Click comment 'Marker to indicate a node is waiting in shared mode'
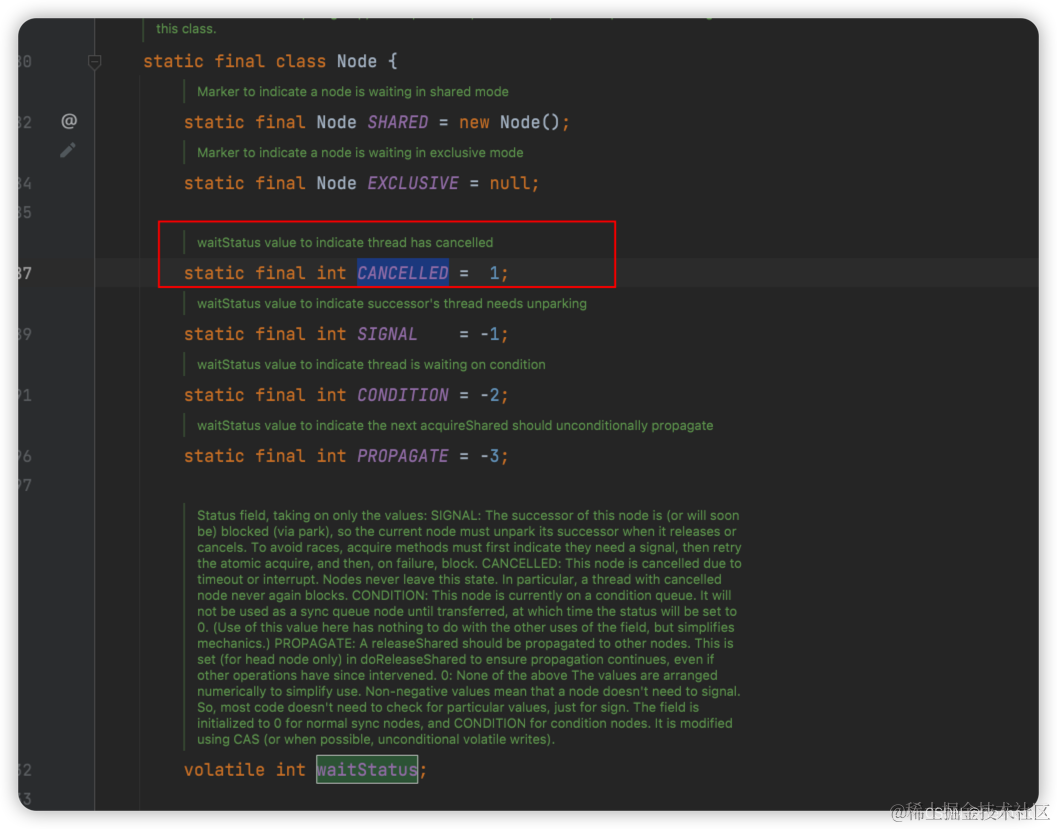This screenshot has height=829, width=1057. tap(353, 92)
